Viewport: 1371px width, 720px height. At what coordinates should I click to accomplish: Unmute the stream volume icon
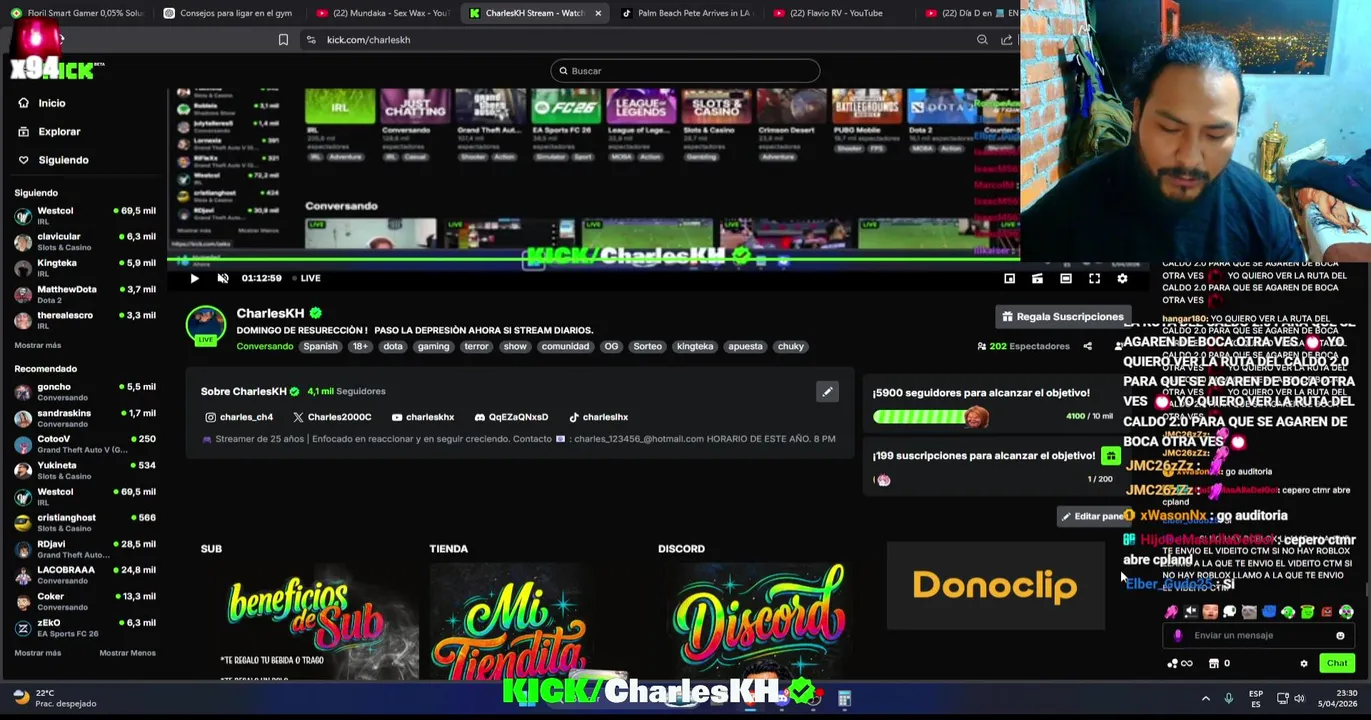223,278
